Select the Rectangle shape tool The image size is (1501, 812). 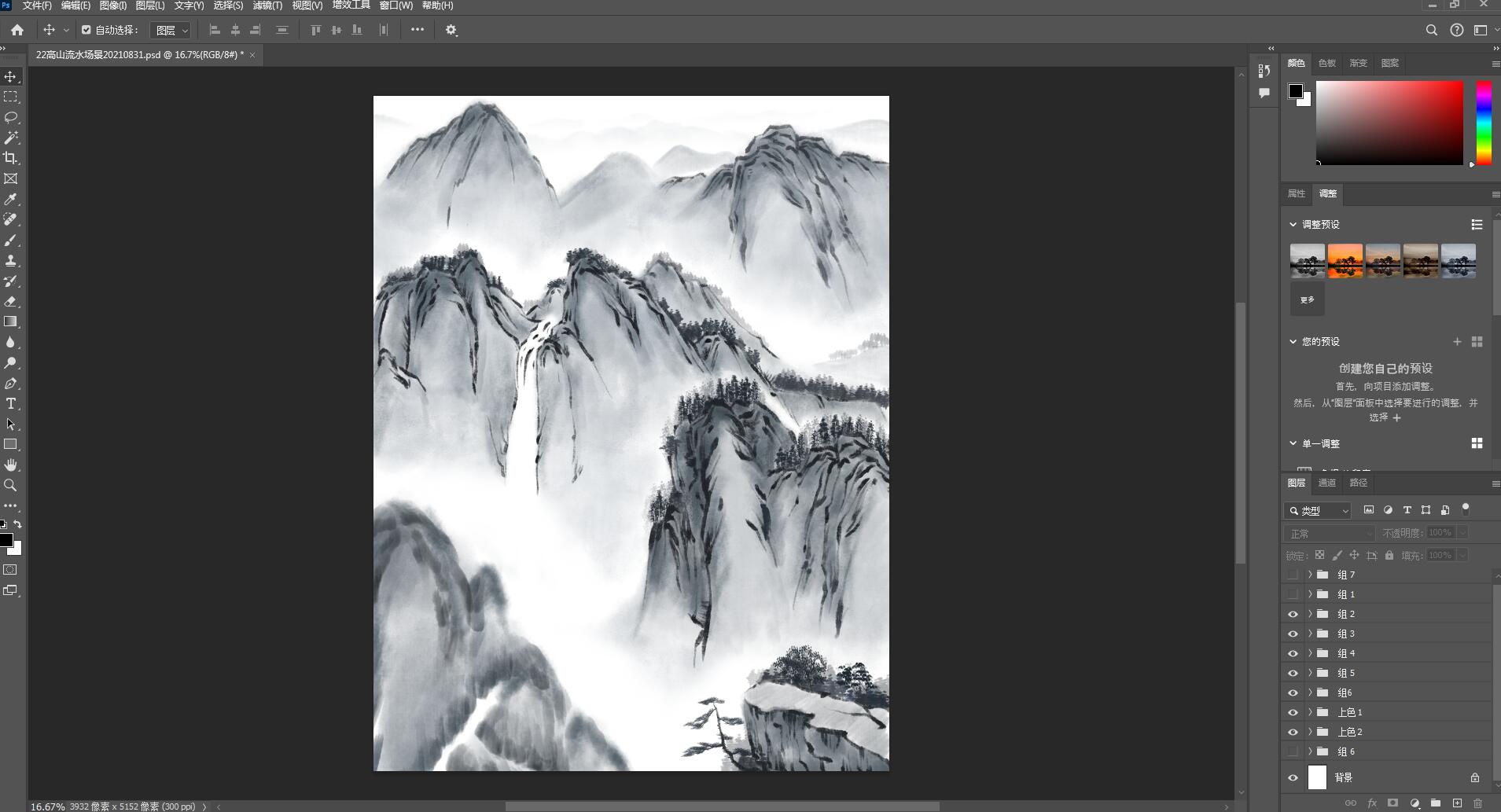(x=10, y=444)
